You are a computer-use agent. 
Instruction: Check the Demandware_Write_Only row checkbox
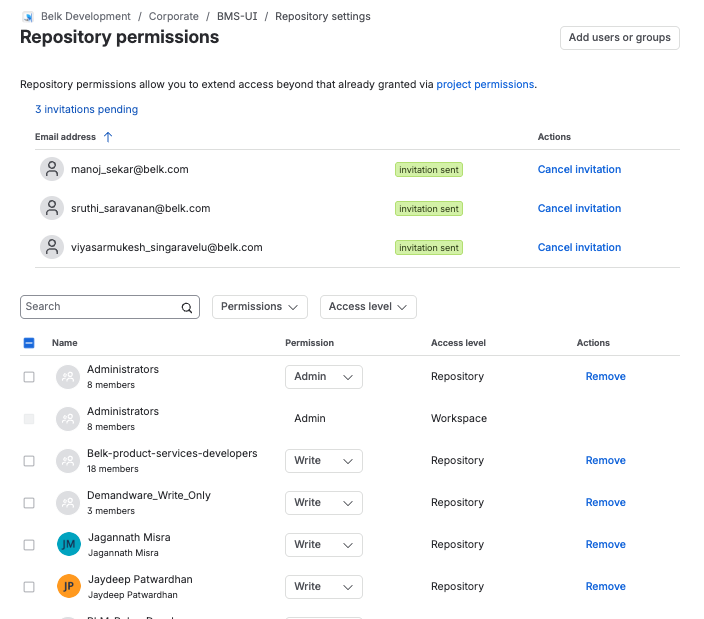29,503
